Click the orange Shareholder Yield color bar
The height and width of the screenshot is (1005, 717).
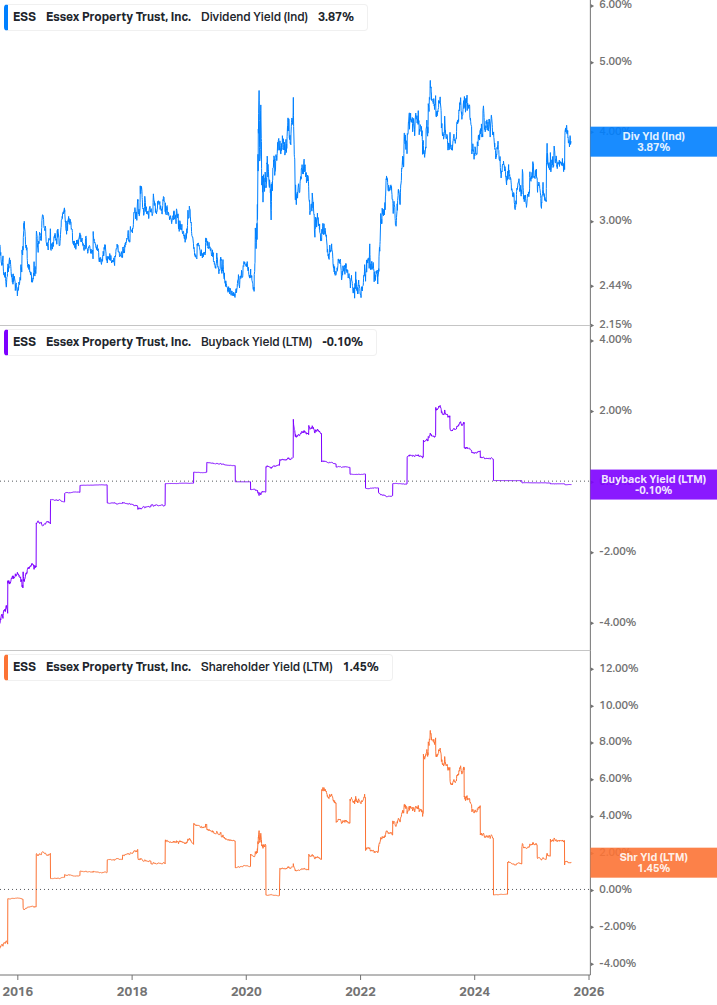pyautogui.click(x=6, y=667)
